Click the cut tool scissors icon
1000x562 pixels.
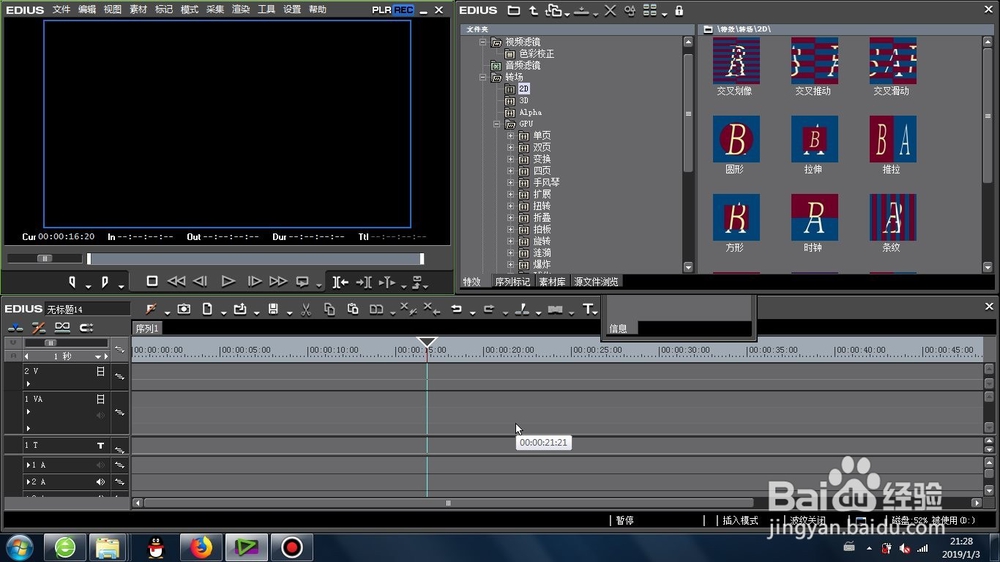pos(306,309)
